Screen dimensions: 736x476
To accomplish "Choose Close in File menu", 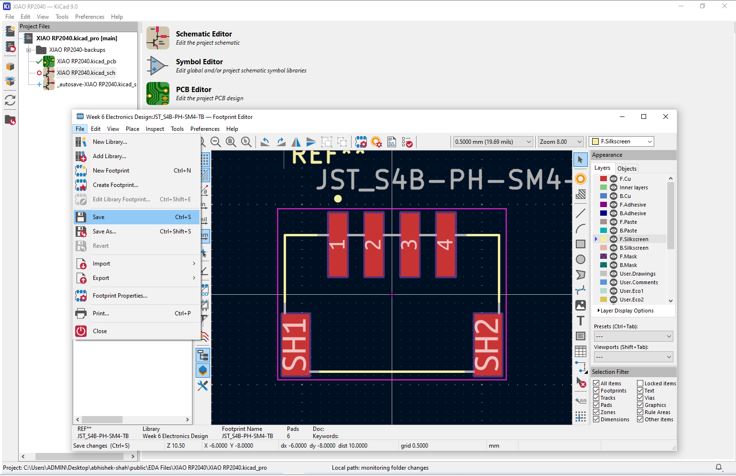I will click(x=137, y=331).
